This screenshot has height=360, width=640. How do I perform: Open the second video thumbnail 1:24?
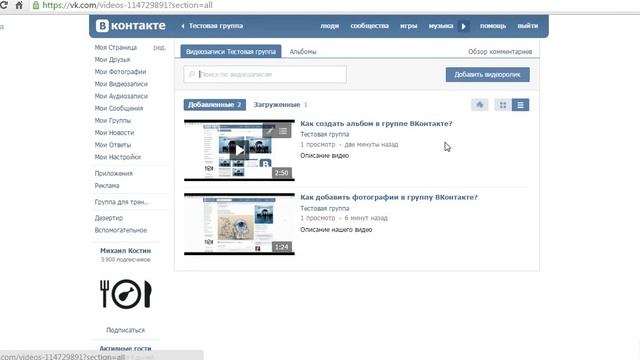[239, 224]
